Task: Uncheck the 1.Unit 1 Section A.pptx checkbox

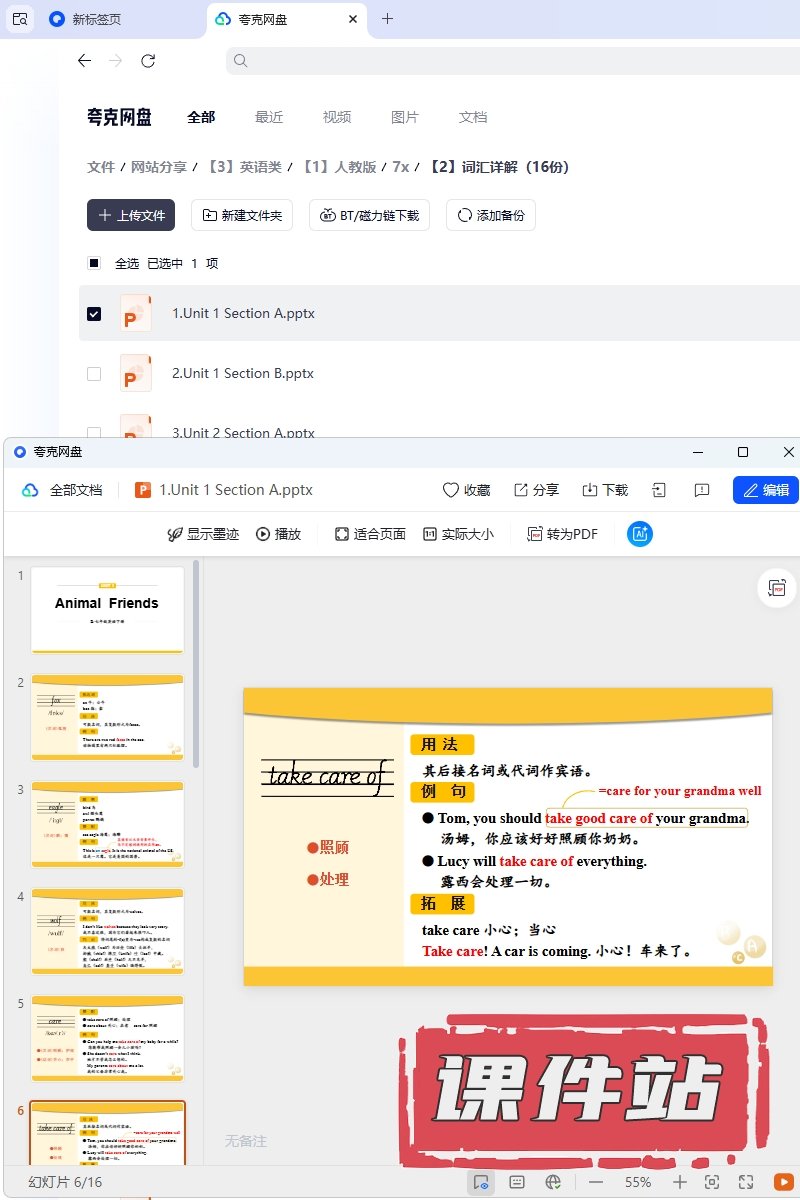Action: click(x=94, y=313)
